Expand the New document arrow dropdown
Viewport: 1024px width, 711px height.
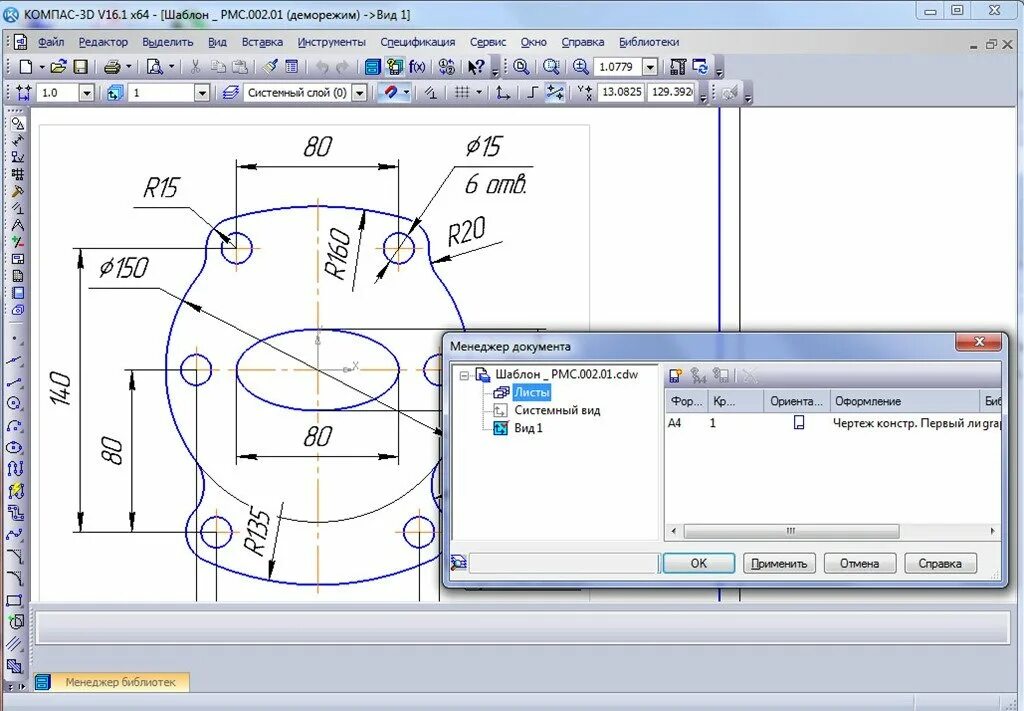pos(42,67)
